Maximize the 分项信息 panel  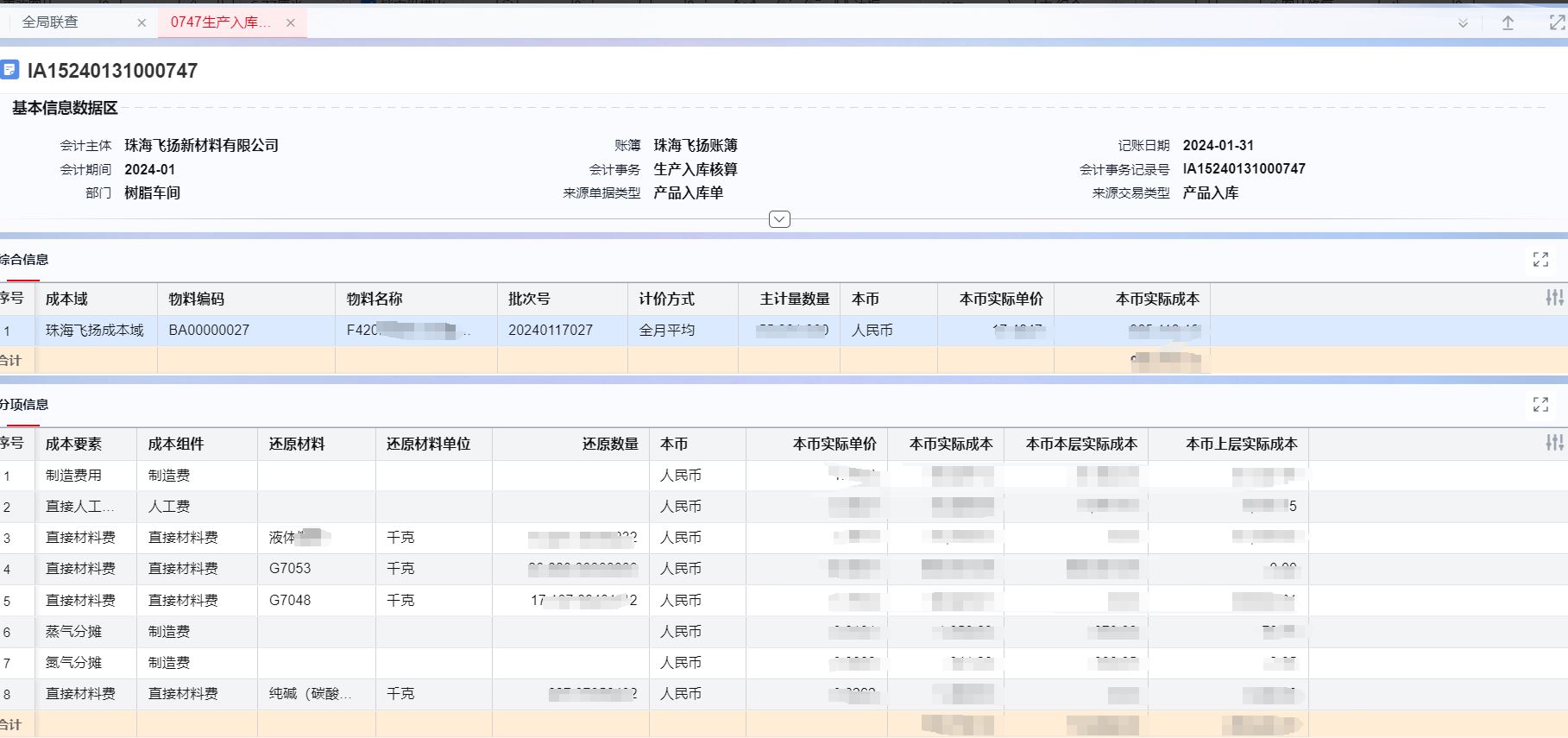(x=1540, y=405)
